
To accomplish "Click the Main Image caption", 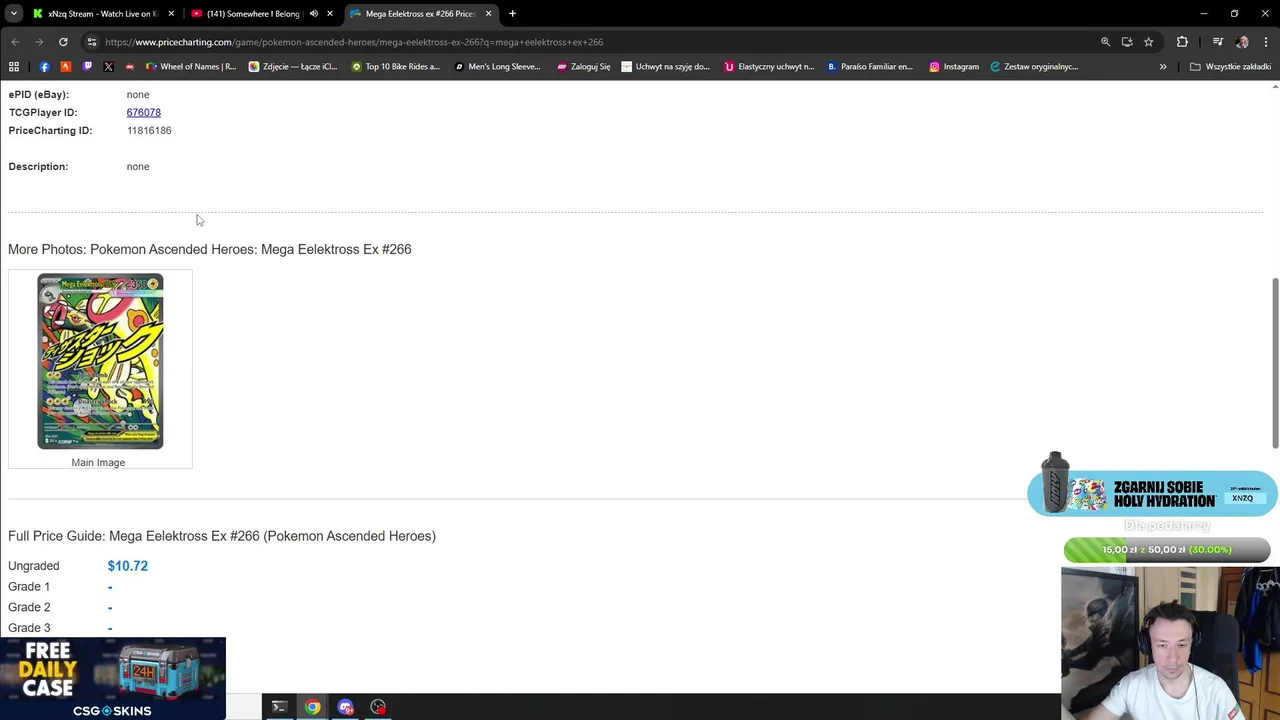I will (x=98, y=462).
